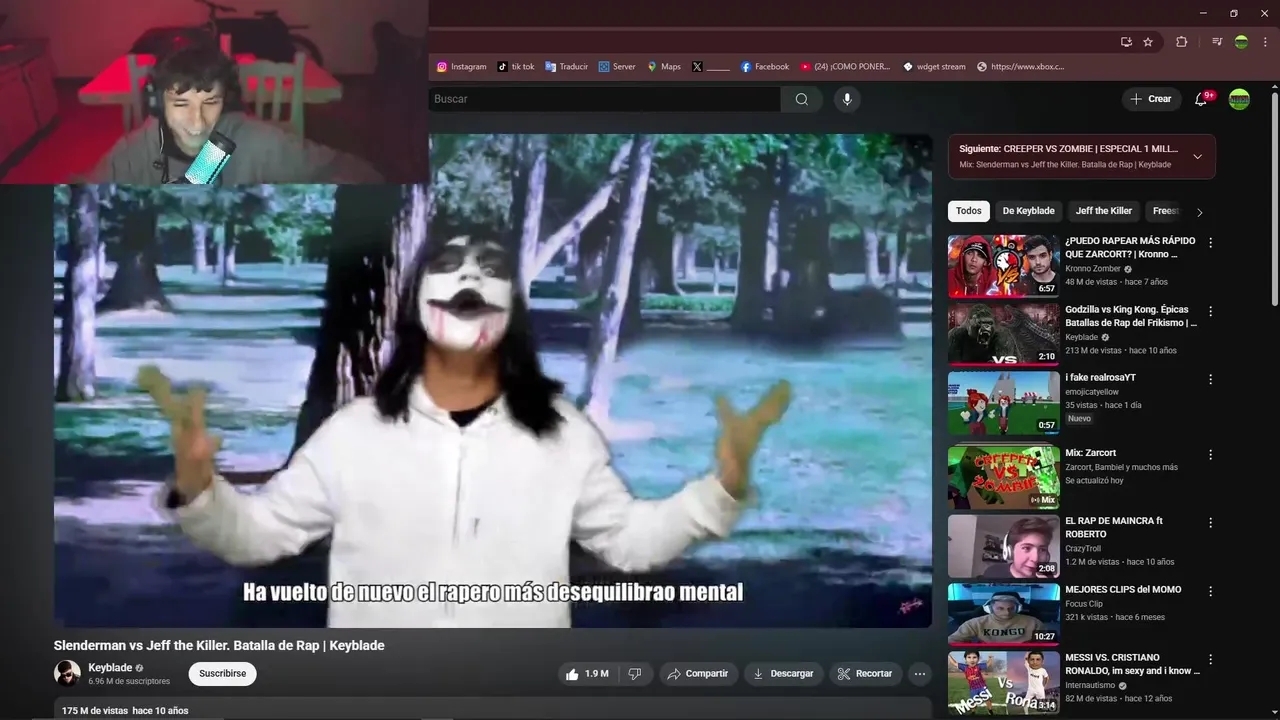Viewport: 1280px width, 720px height.
Task: Open ¿PUEDO RAPEAR MÁS RÁPIDO QUE ZARCORT video thumbnail
Action: [1003, 266]
